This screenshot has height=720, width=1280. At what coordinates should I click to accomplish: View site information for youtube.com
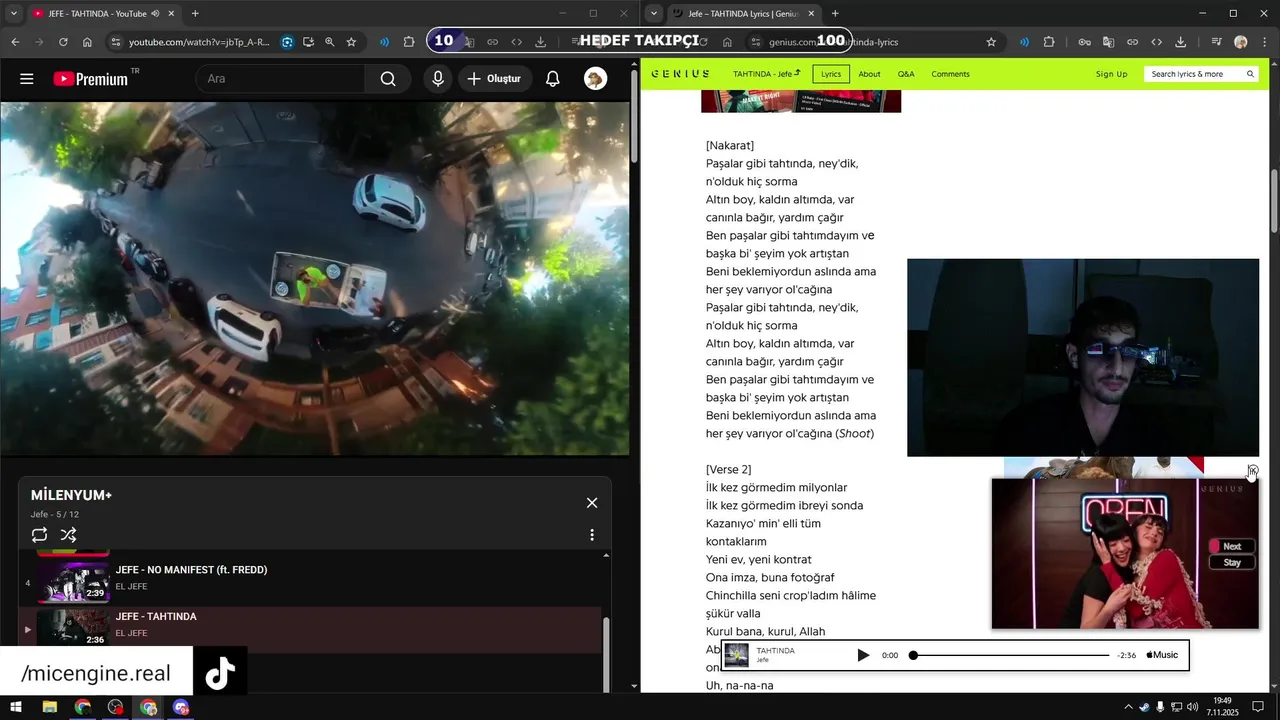116,42
